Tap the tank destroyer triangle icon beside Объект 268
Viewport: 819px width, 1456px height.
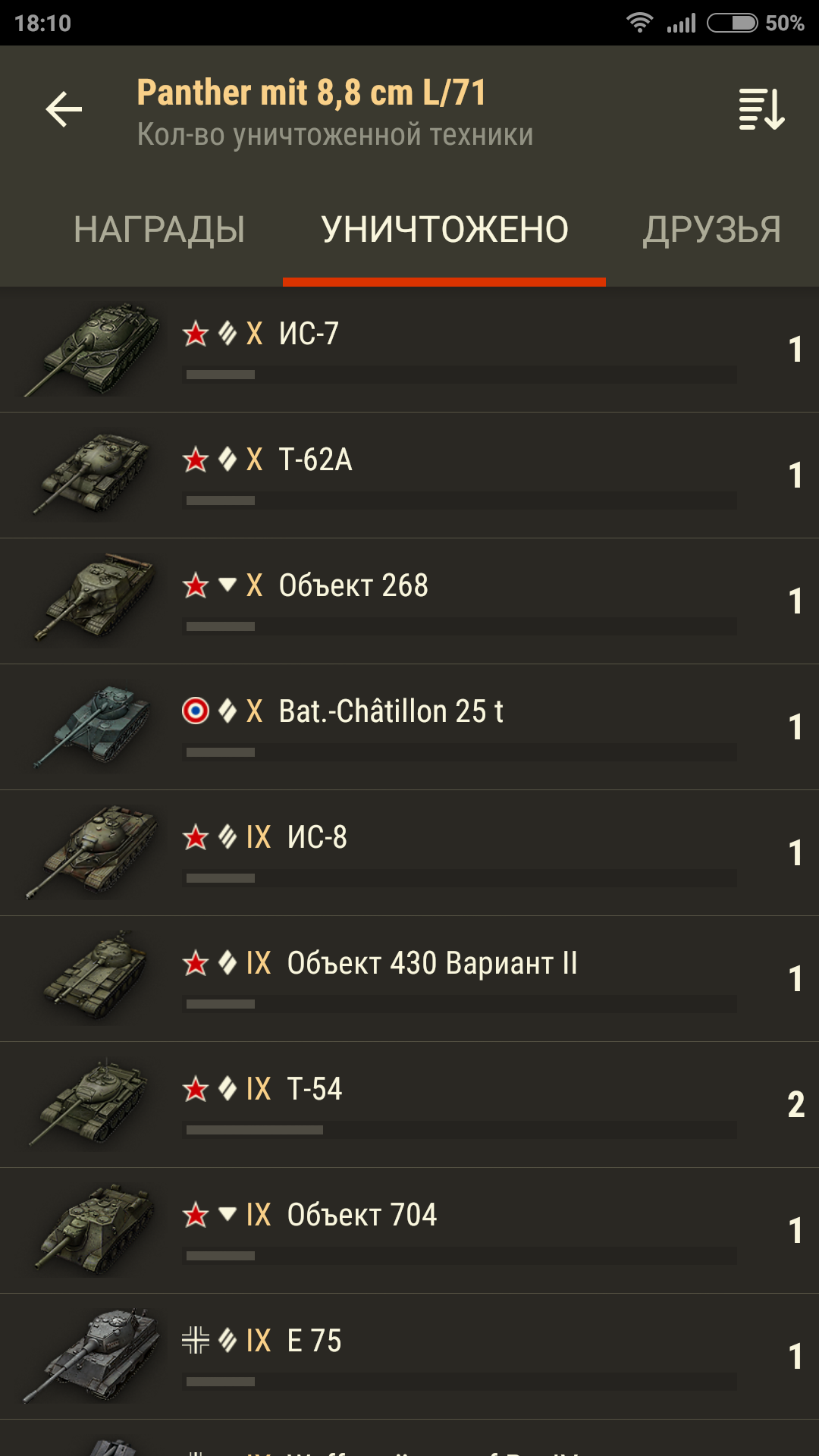click(227, 585)
